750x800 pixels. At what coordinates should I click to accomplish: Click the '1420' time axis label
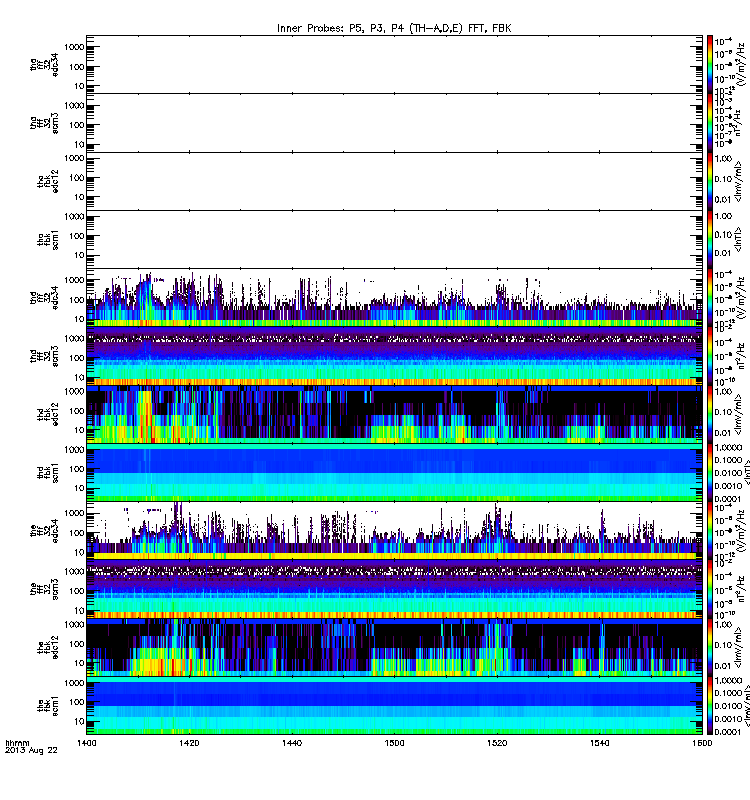click(x=189, y=743)
